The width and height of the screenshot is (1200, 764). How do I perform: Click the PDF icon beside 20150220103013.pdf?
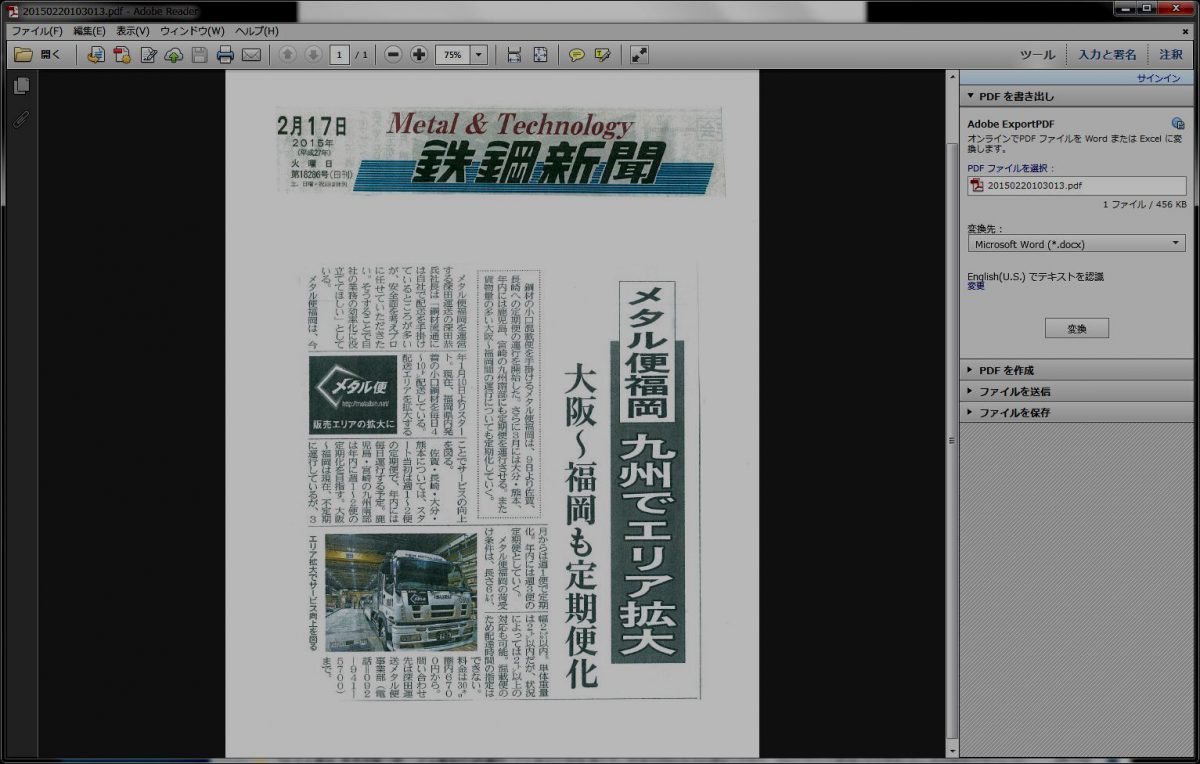coord(977,186)
